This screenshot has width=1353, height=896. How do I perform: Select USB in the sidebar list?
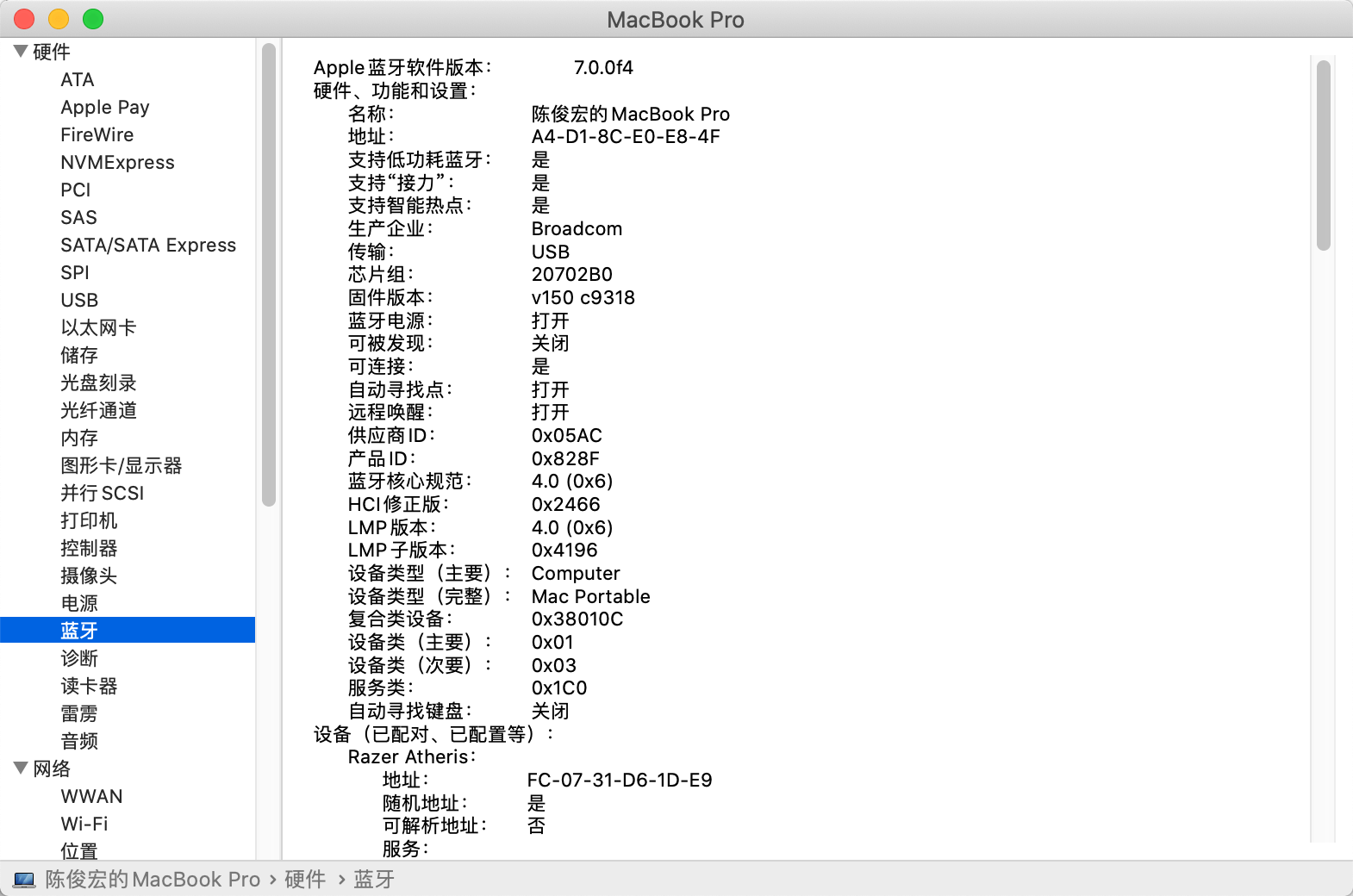pyautogui.click(x=79, y=301)
